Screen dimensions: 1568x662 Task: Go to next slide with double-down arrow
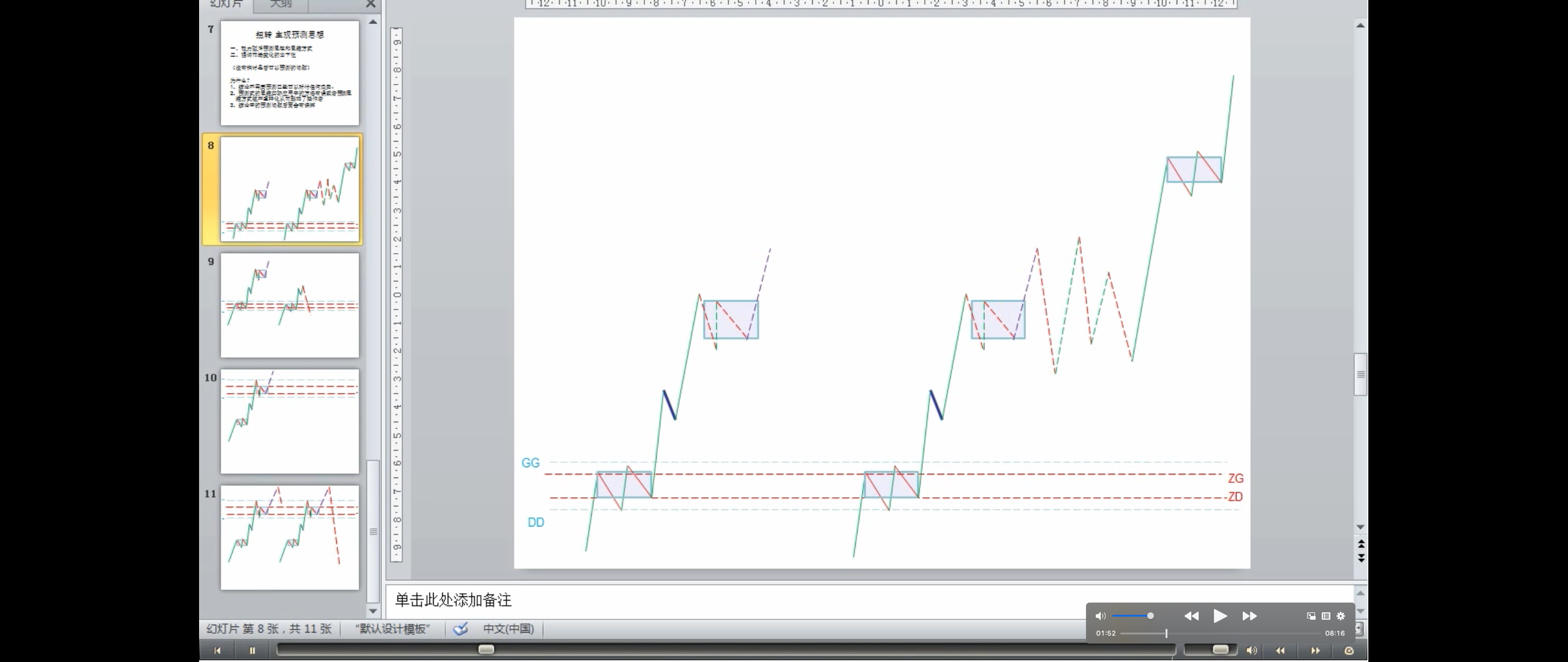click(1360, 558)
